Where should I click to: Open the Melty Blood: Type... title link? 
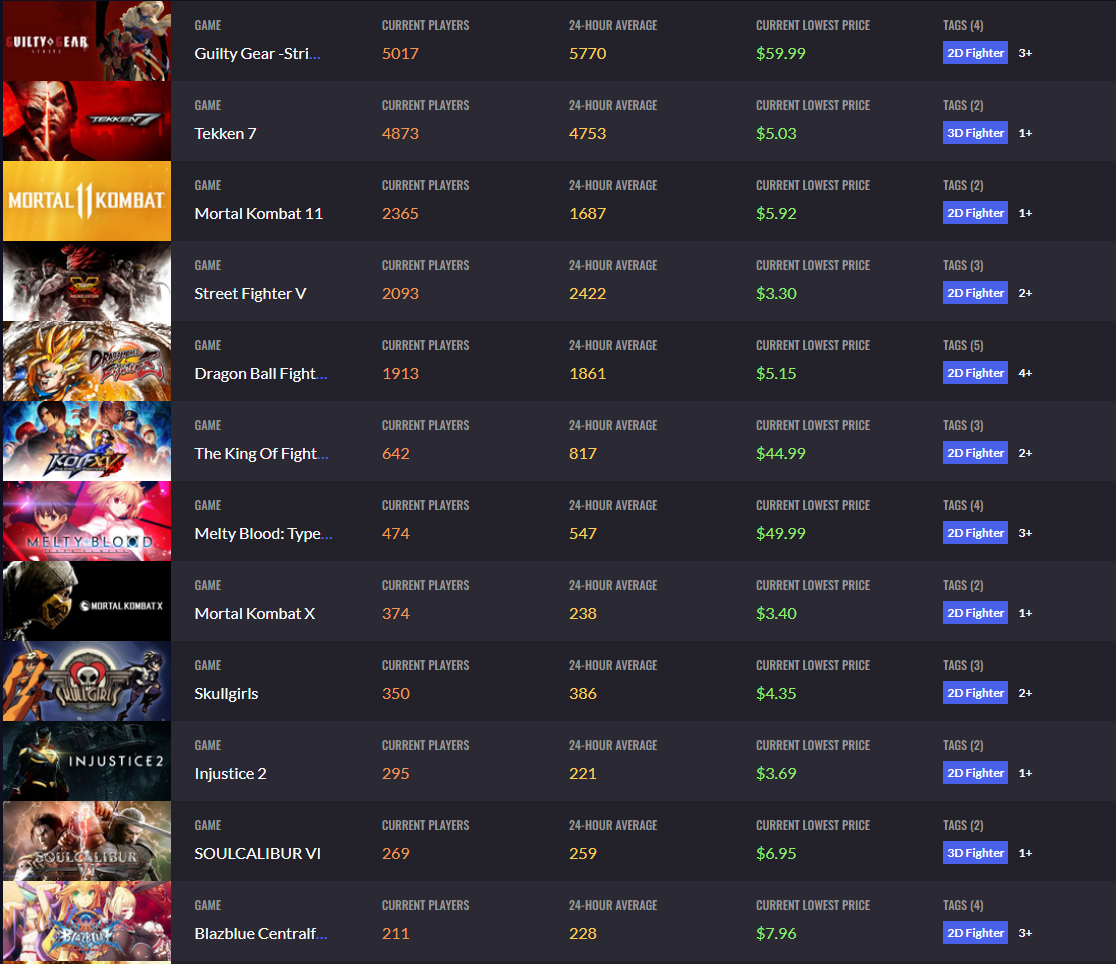pos(263,533)
